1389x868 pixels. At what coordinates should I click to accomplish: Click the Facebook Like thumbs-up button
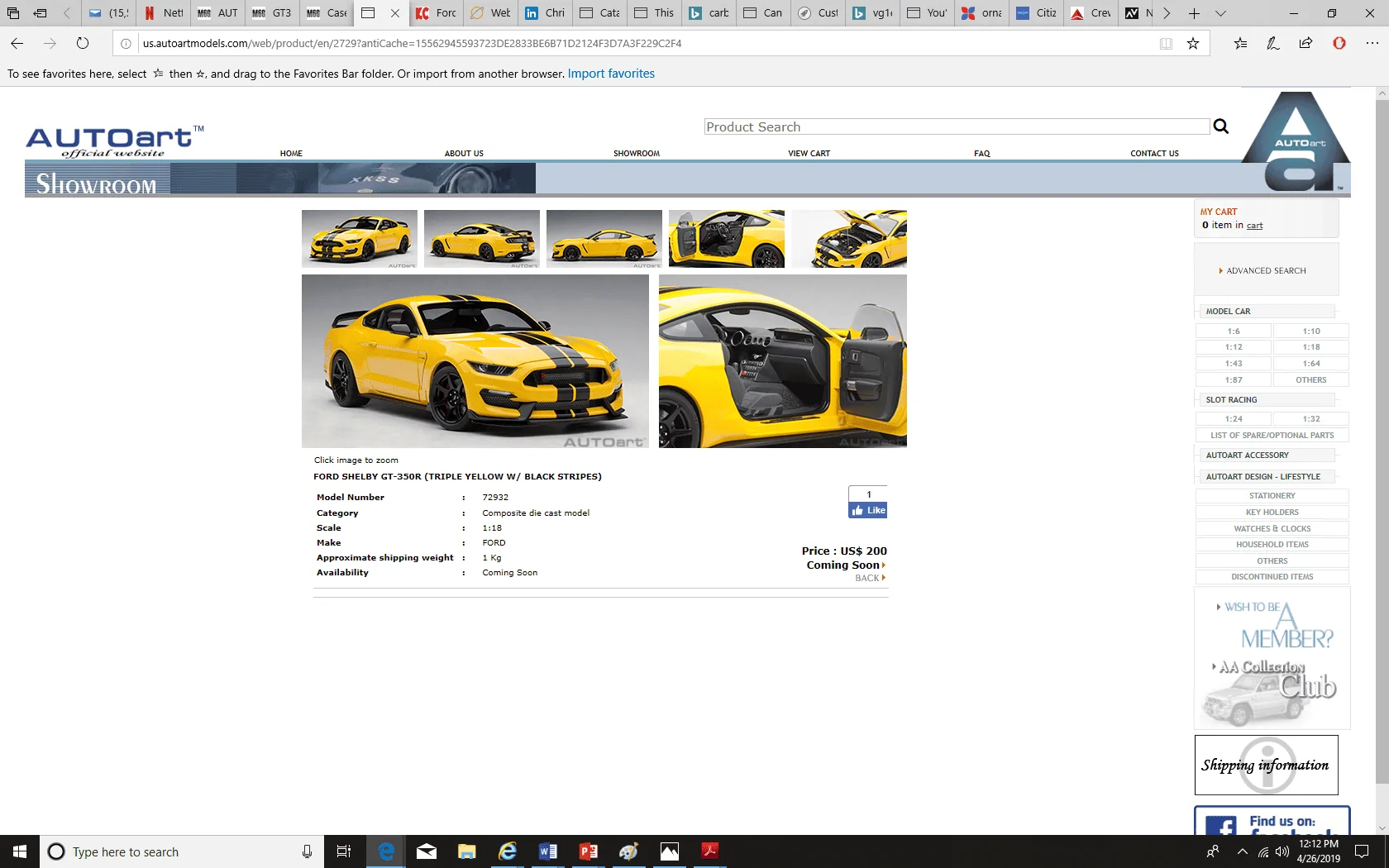tap(867, 510)
